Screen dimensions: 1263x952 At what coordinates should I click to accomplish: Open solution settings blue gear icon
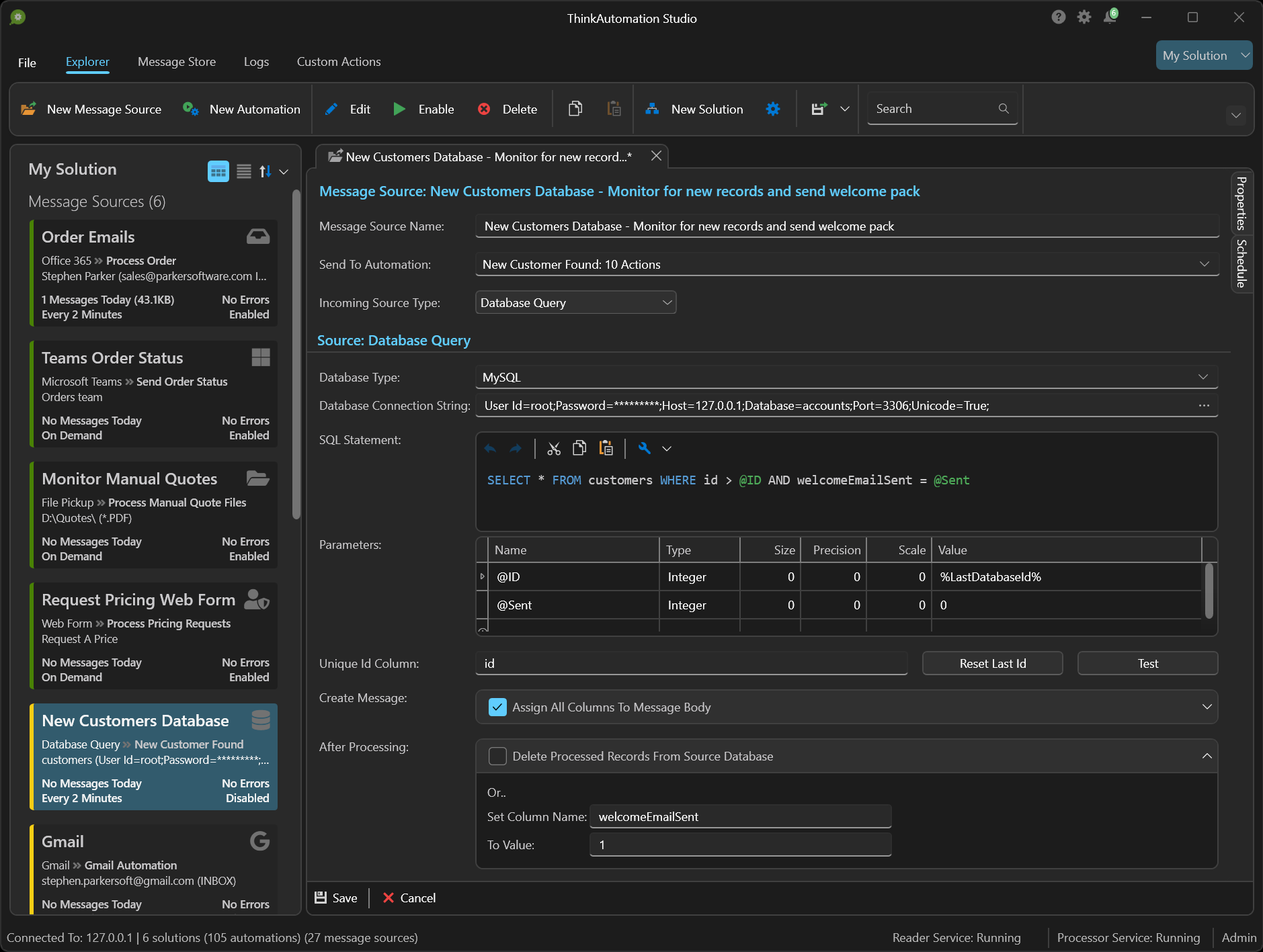point(773,109)
